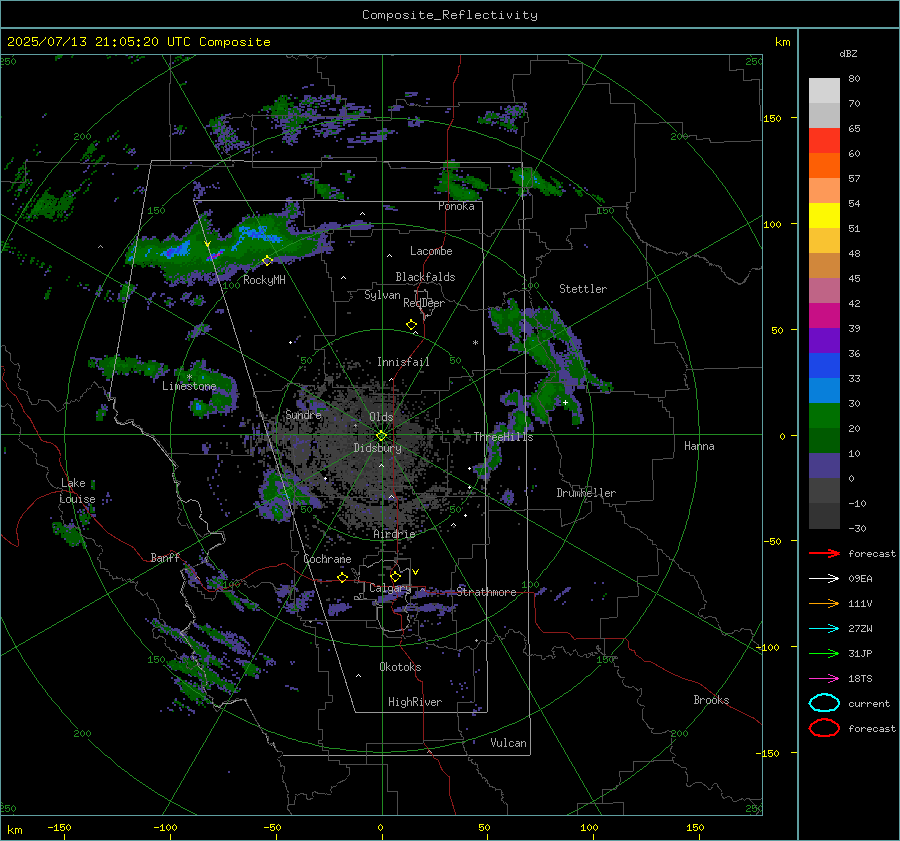Select the cyan 27ZW arrow icon
This screenshot has width=900, height=841.
pos(824,629)
